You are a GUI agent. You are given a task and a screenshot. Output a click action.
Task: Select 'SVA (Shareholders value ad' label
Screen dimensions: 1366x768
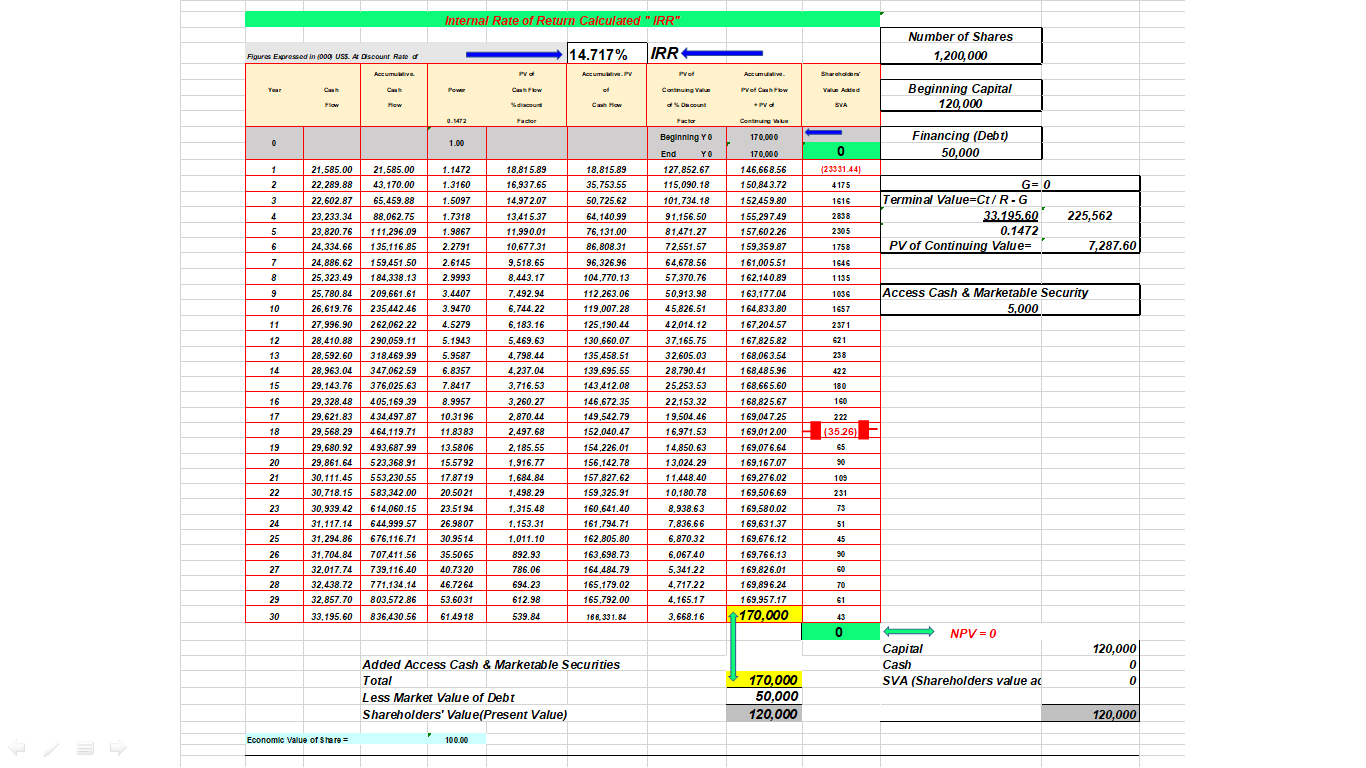click(x=961, y=681)
